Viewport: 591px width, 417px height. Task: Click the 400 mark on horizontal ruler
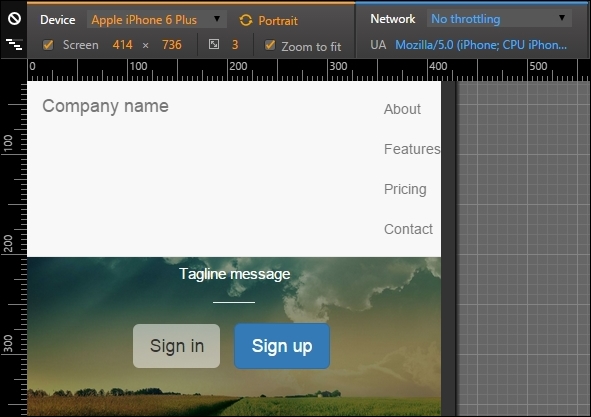coord(438,66)
